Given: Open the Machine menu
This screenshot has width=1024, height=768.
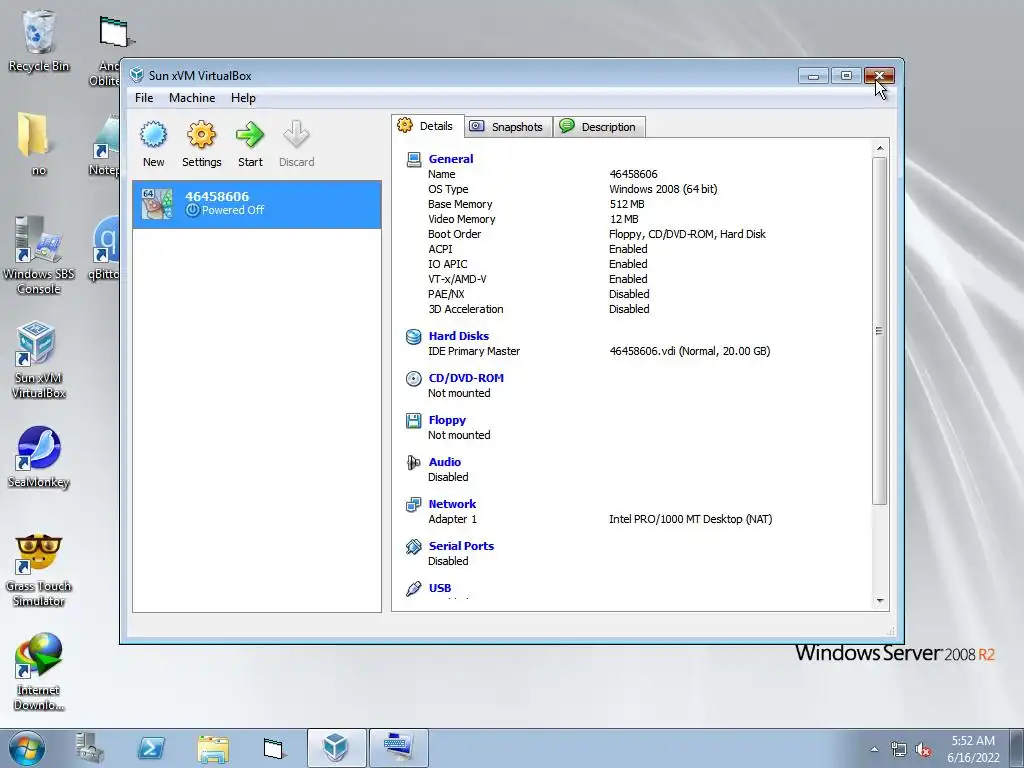Looking at the screenshot, I should click(x=192, y=98).
